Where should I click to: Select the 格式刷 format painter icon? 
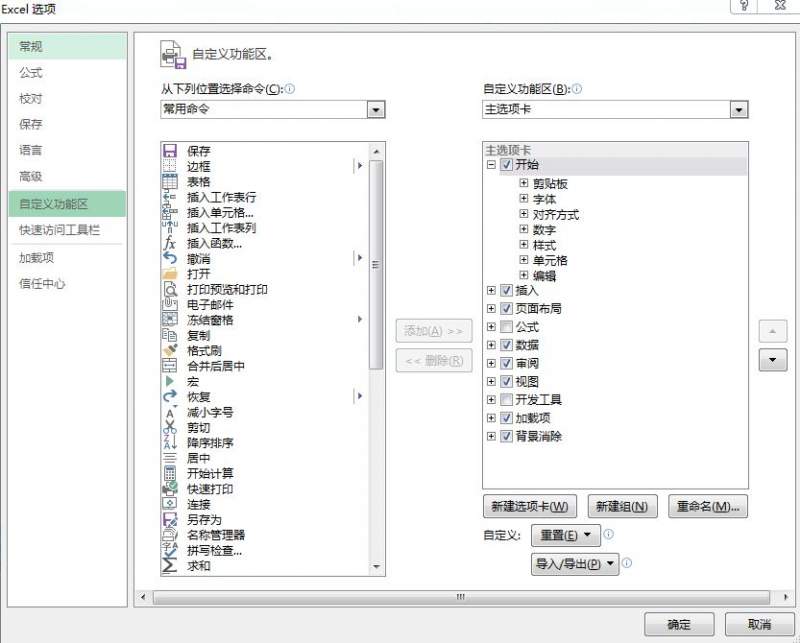tap(169, 350)
